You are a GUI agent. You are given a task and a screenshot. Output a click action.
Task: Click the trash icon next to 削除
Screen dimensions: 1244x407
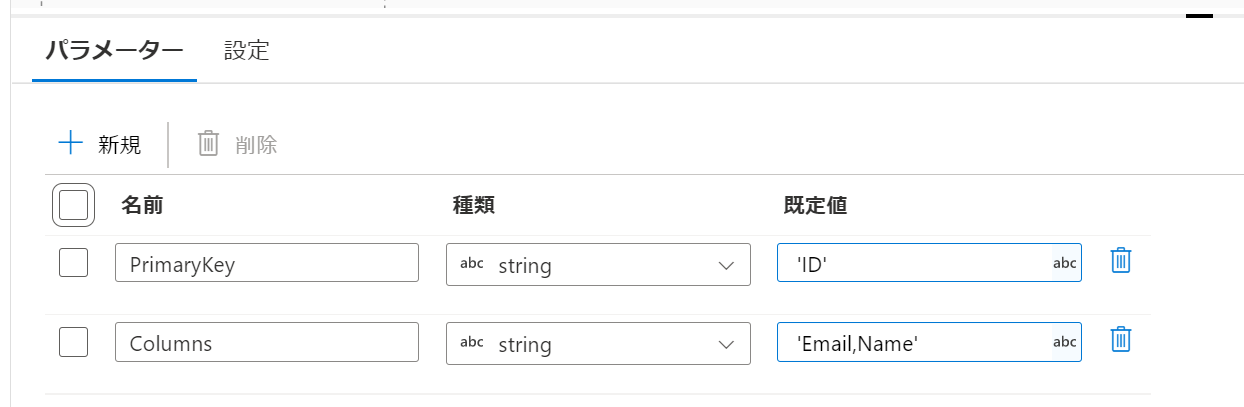pos(208,144)
